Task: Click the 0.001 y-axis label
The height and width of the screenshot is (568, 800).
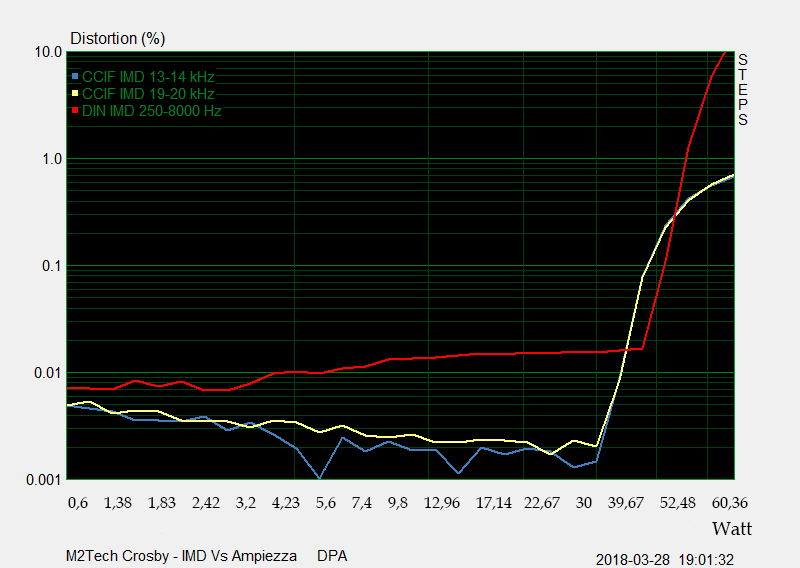Action: coord(44,480)
